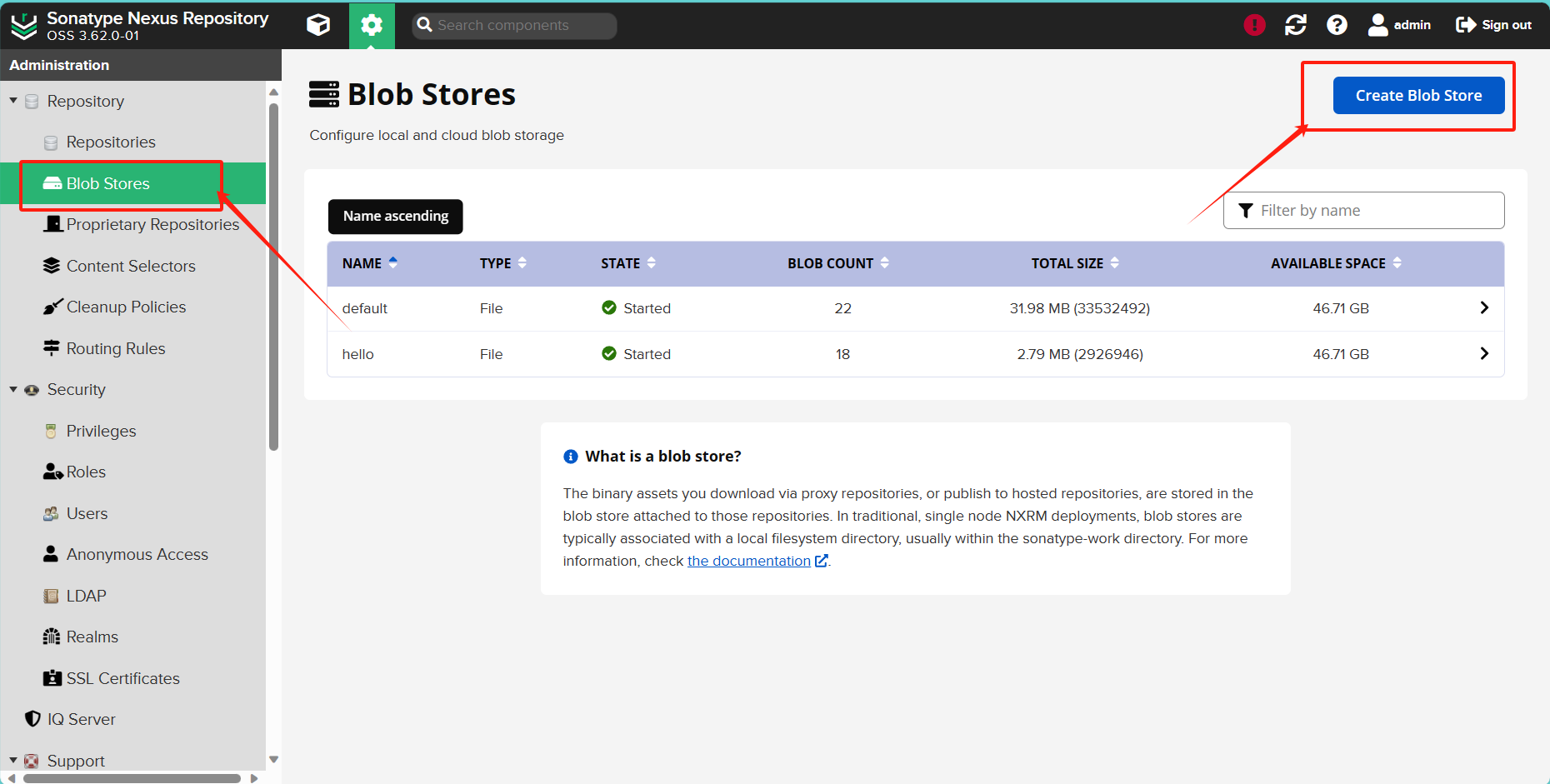Click the sidebar vertical scrollbar
Screen dimensions: 1550x784
273,277
